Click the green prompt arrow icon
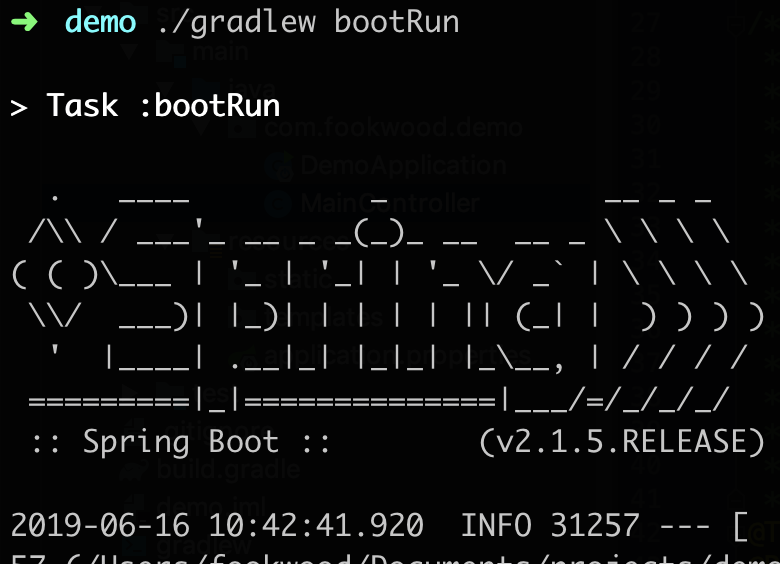780x564 pixels. [x=24, y=21]
